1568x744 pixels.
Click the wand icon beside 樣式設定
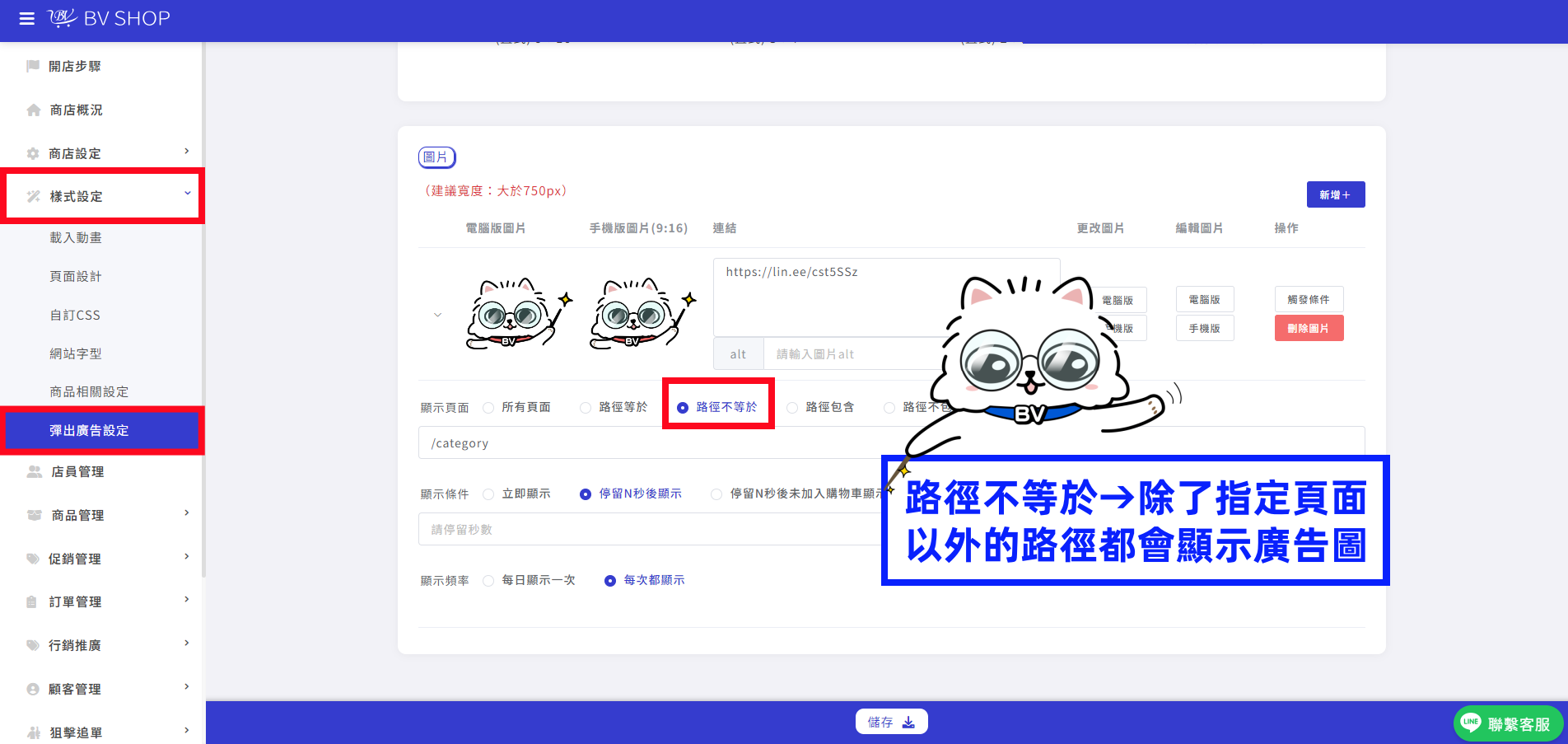coord(34,196)
